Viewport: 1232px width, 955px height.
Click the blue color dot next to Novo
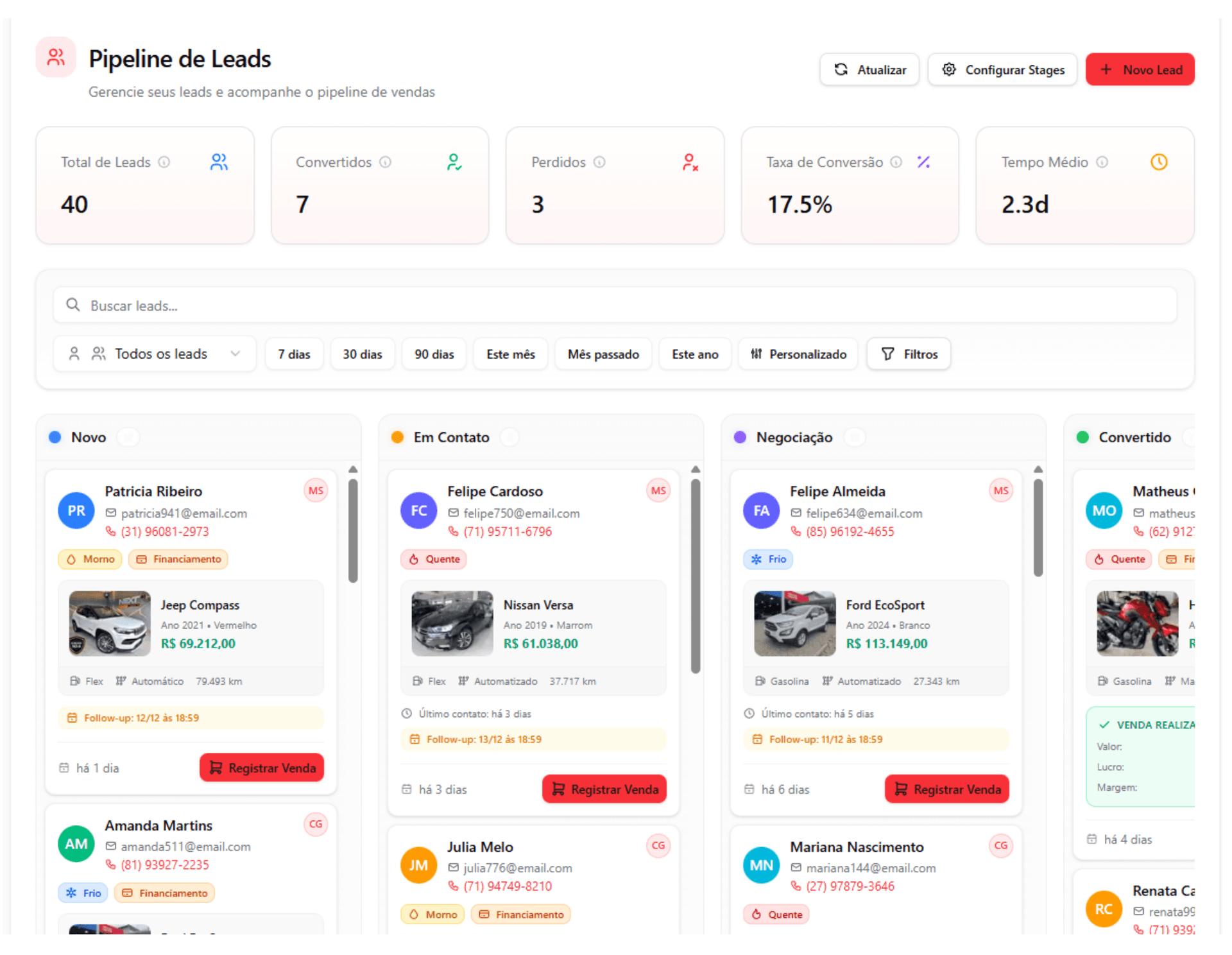[53, 437]
